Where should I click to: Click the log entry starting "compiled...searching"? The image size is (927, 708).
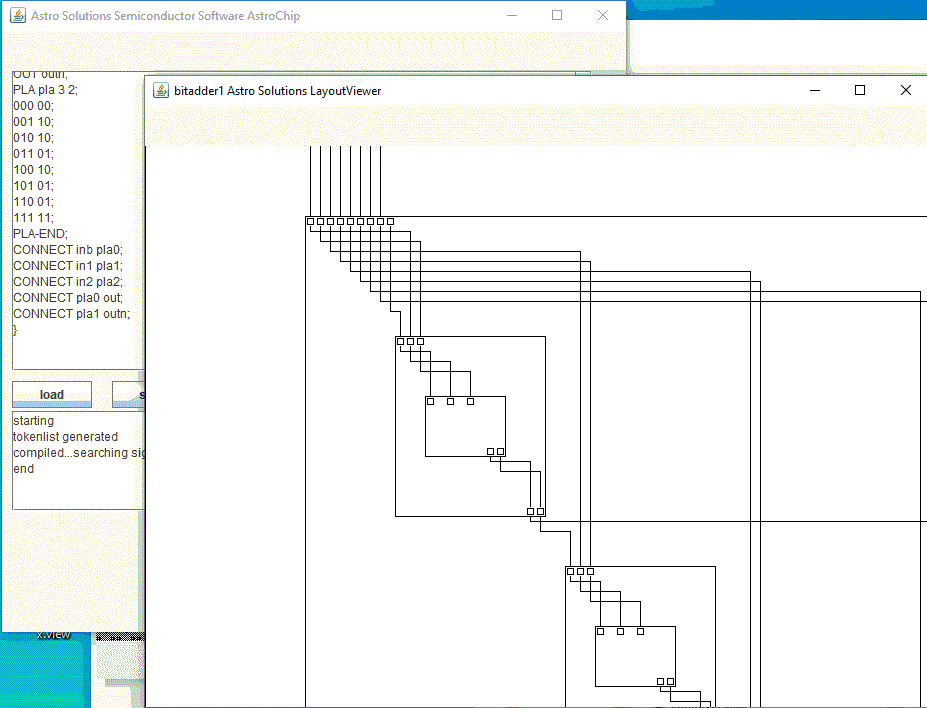click(x=79, y=453)
